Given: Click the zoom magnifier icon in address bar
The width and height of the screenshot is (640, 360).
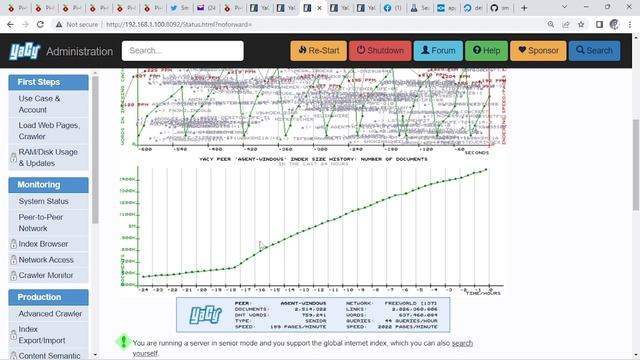Looking at the screenshot, I should coord(551,24).
